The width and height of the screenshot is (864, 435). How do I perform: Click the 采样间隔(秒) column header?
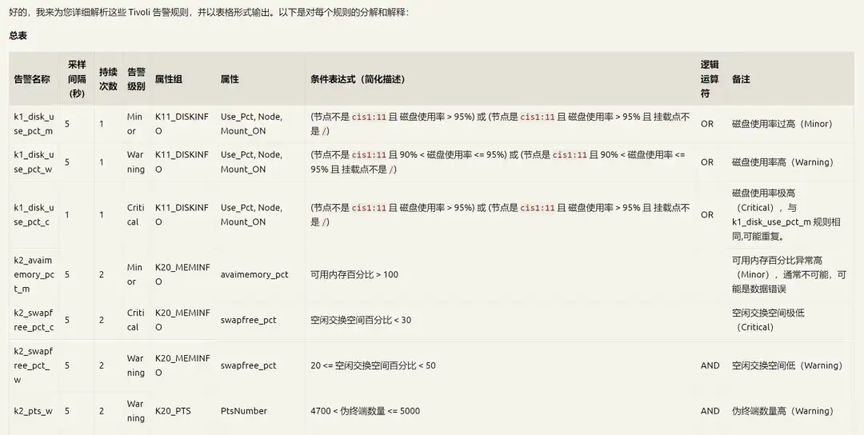[77, 79]
